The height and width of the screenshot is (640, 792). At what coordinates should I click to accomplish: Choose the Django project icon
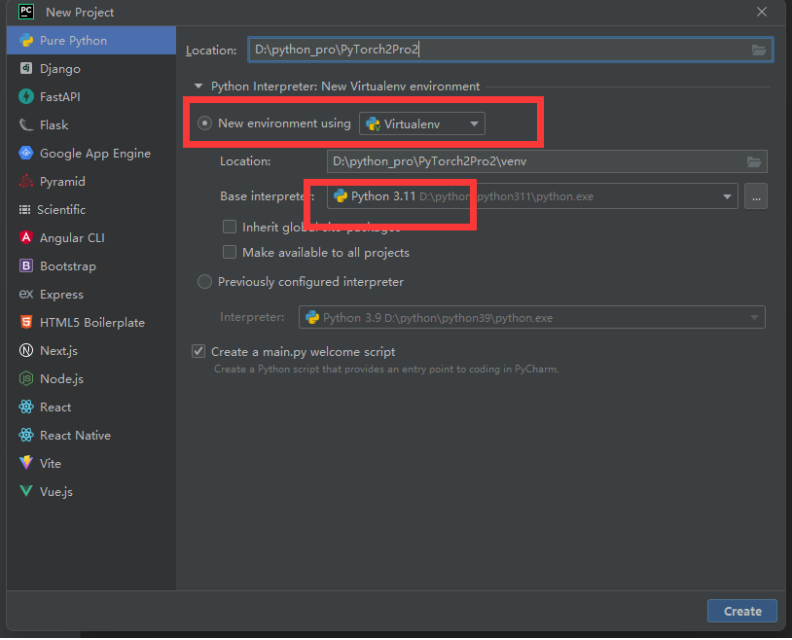(x=26, y=68)
